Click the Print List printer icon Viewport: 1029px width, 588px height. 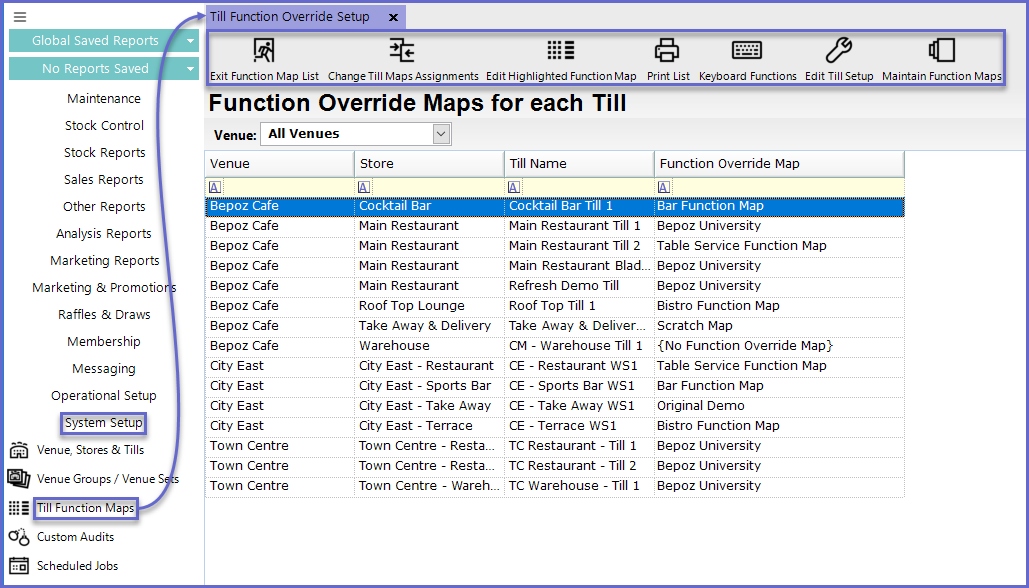(667, 51)
